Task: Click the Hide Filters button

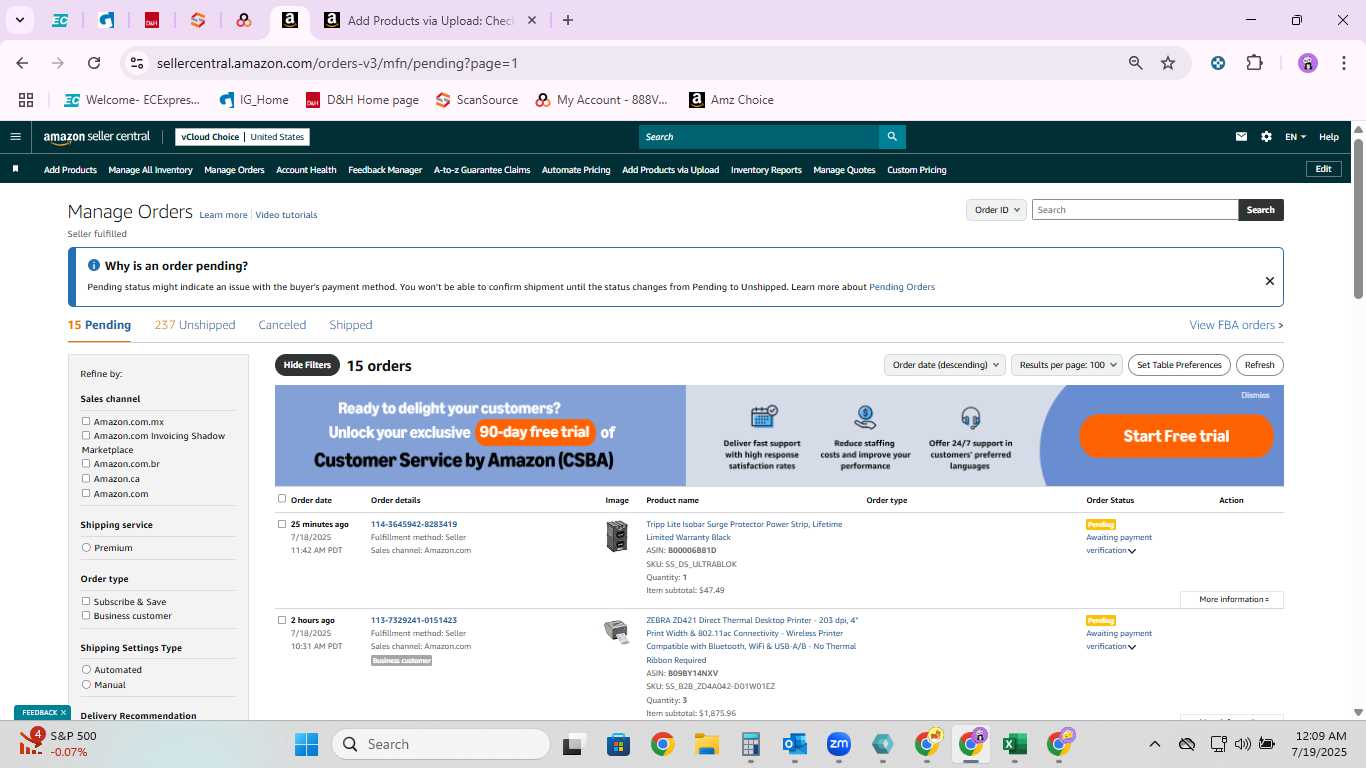Action: pyautogui.click(x=307, y=365)
